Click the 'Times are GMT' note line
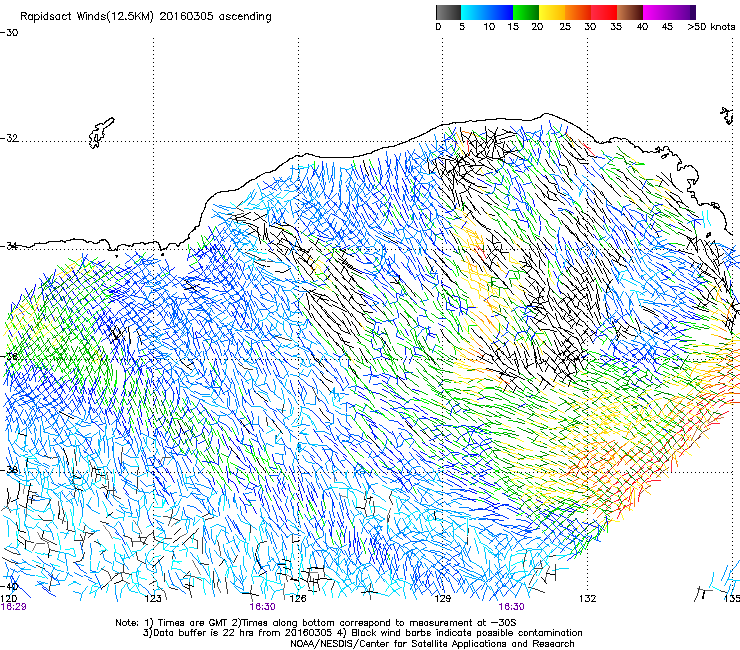 click(315, 623)
